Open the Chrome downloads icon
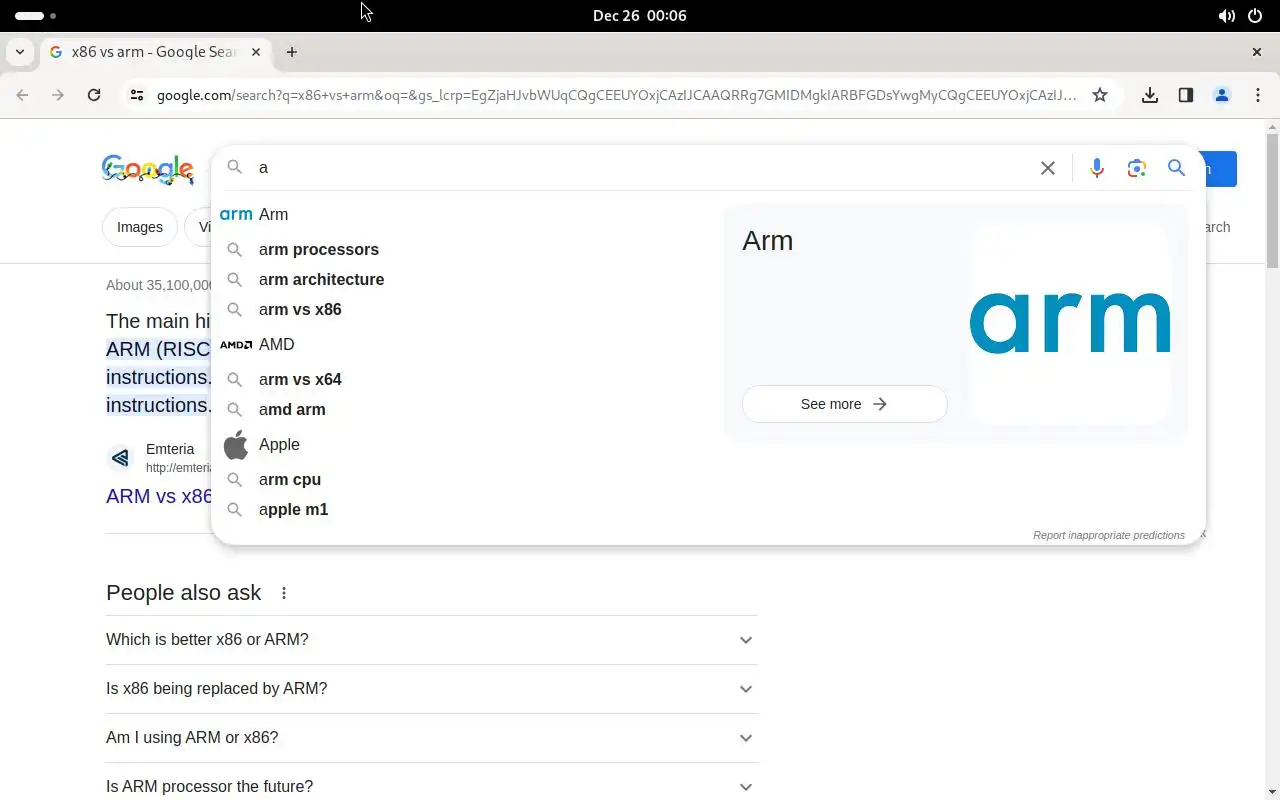Viewport: 1280px width, 800px height. 1150,95
